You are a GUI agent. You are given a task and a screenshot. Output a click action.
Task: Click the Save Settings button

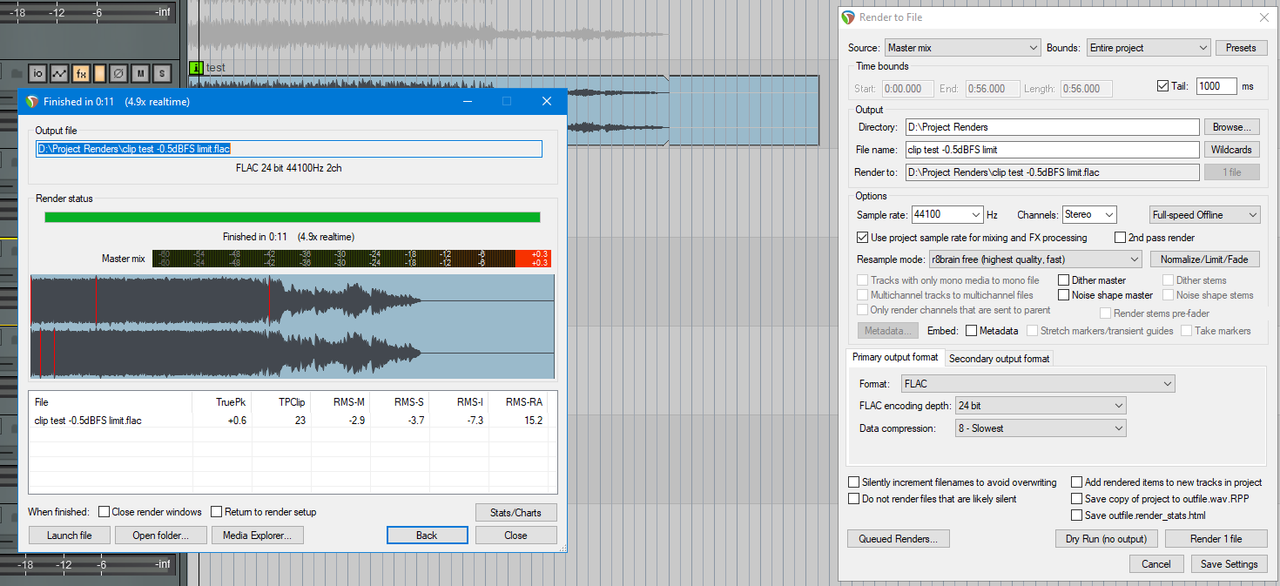click(1229, 564)
